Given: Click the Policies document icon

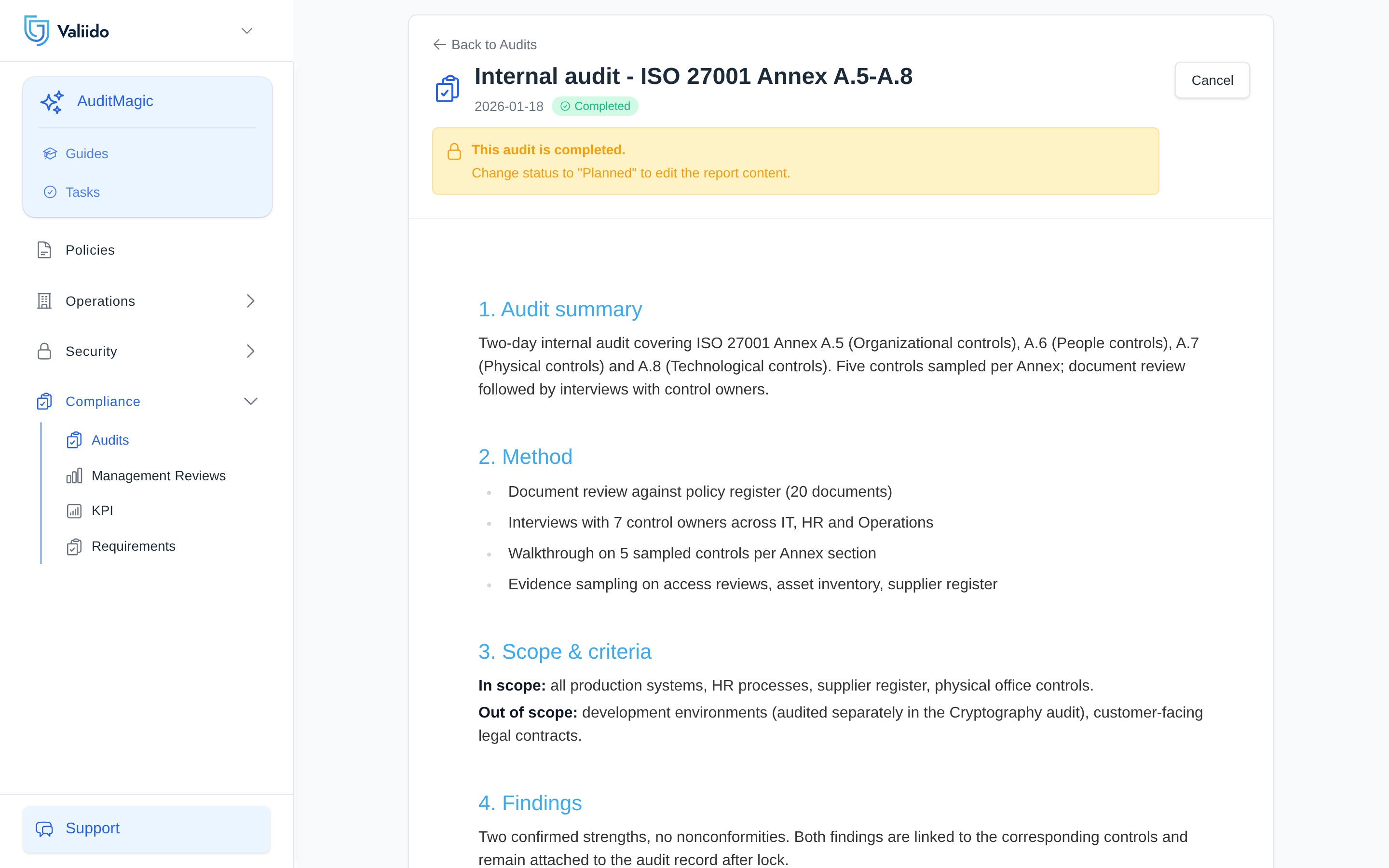Looking at the screenshot, I should (44, 250).
